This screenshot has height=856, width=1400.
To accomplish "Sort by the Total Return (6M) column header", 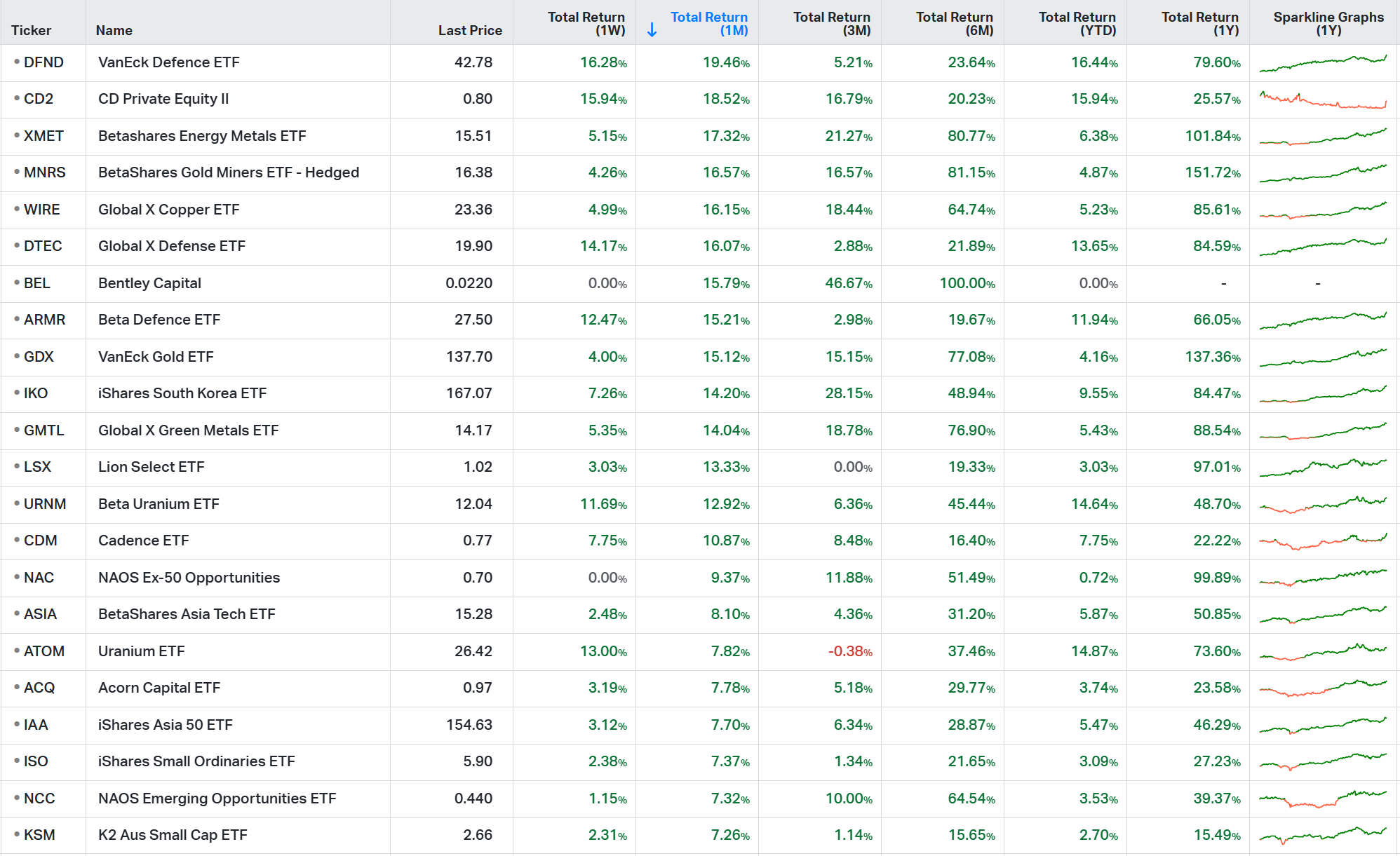I will click(x=954, y=23).
